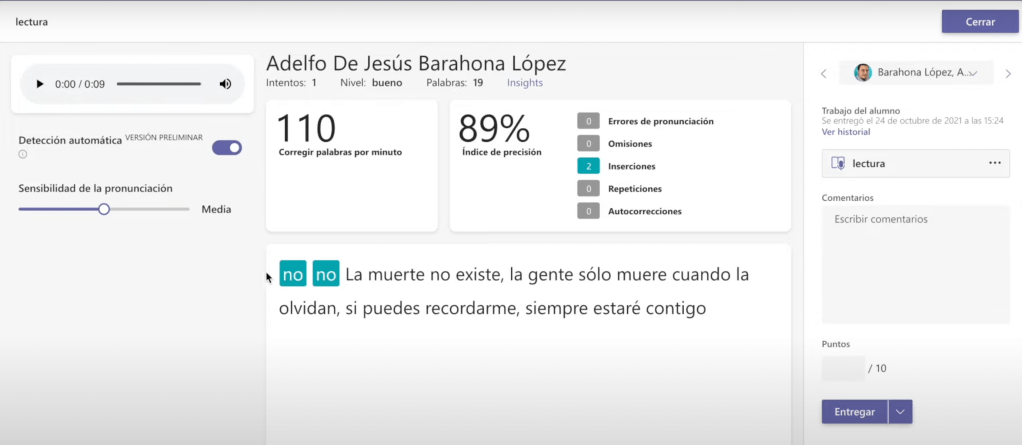Select the Repeticiones count box
Image resolution: width=1022 pixels, height=445 pixels.
click(589, 188)
